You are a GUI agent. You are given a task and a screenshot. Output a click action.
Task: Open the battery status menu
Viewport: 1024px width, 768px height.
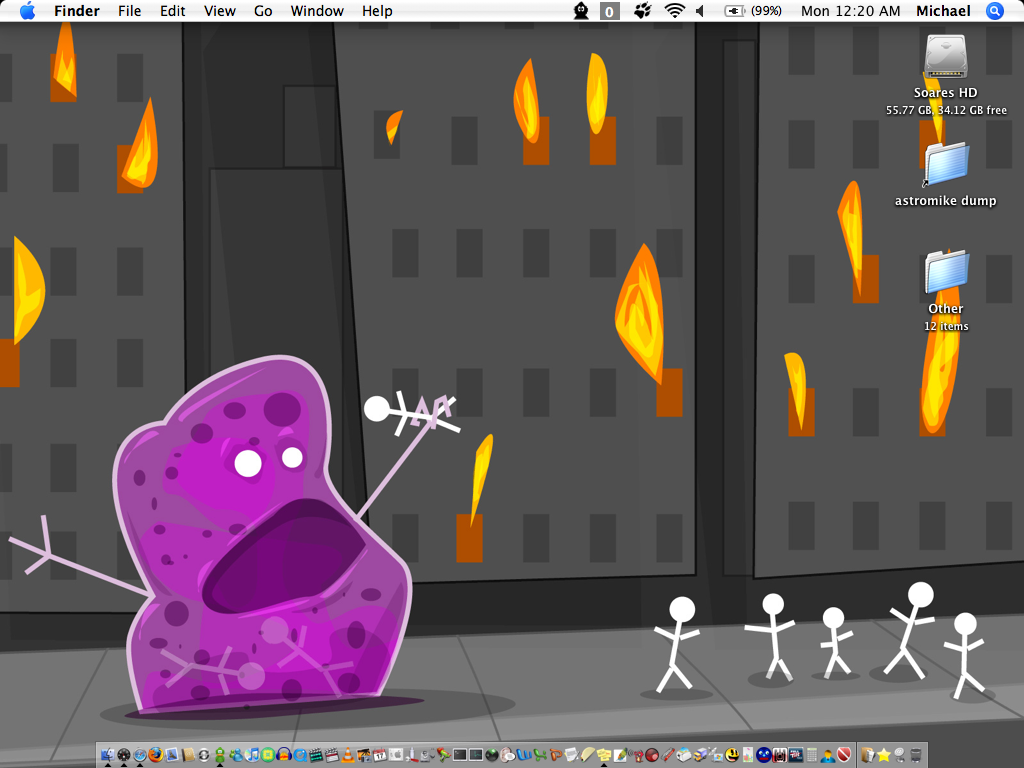pyautogui.click(x=753, y=10)
